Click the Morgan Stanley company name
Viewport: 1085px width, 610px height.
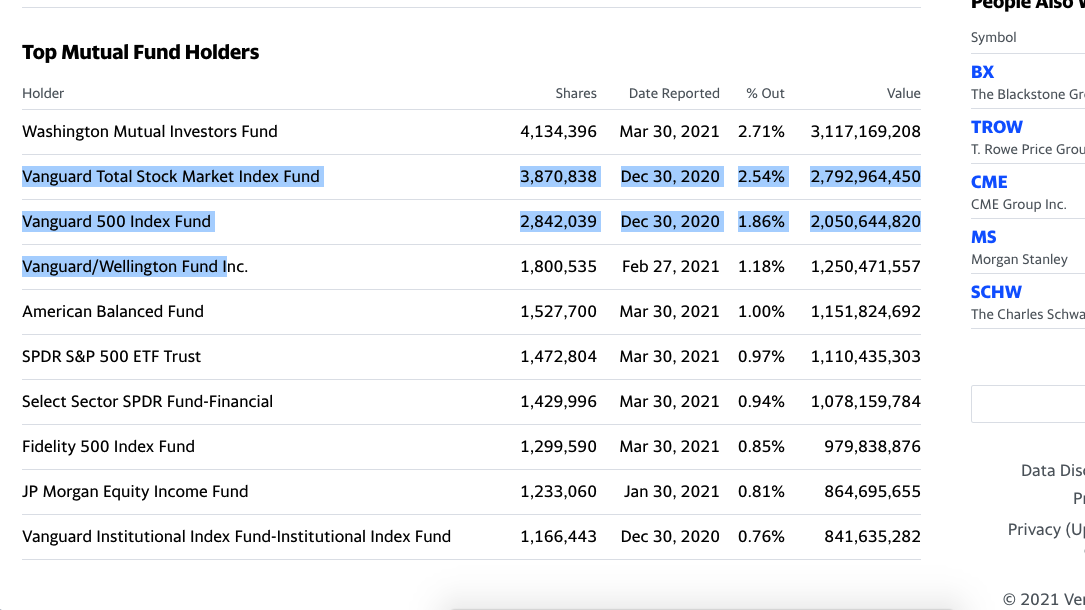1019,259
